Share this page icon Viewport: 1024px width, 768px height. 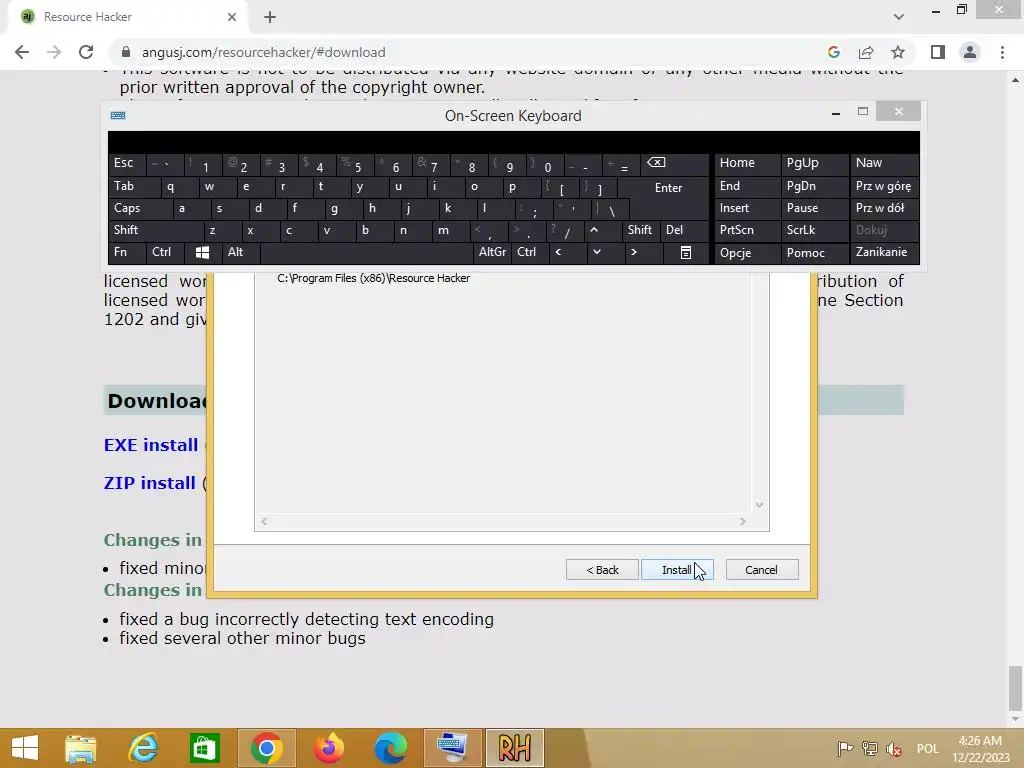pos(866,52)
